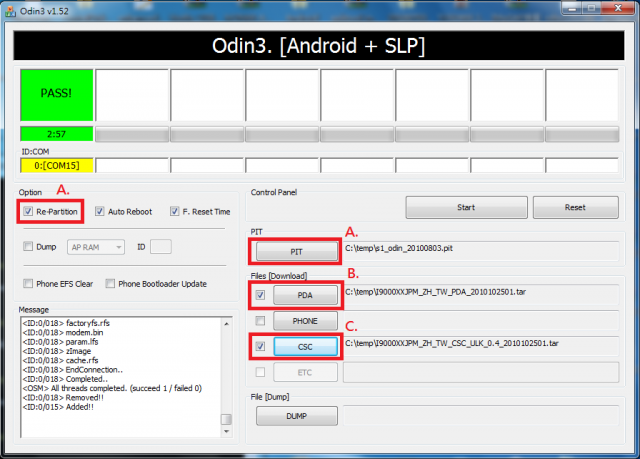Click the PIT file button
The height and width of the screenshot is (459, 640).
click(x=296, y=252)
